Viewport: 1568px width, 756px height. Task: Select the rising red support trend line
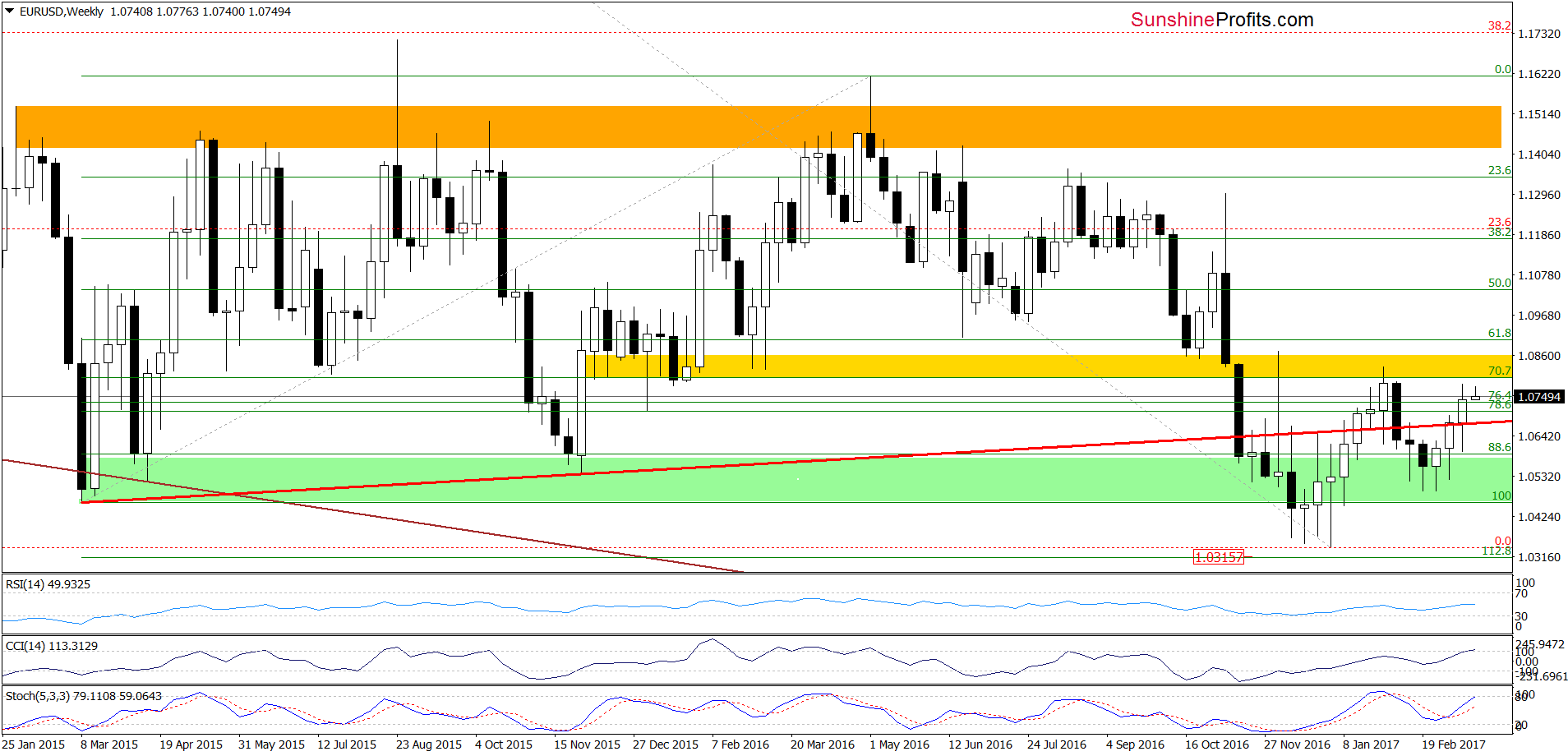click(x=796, y=462)
